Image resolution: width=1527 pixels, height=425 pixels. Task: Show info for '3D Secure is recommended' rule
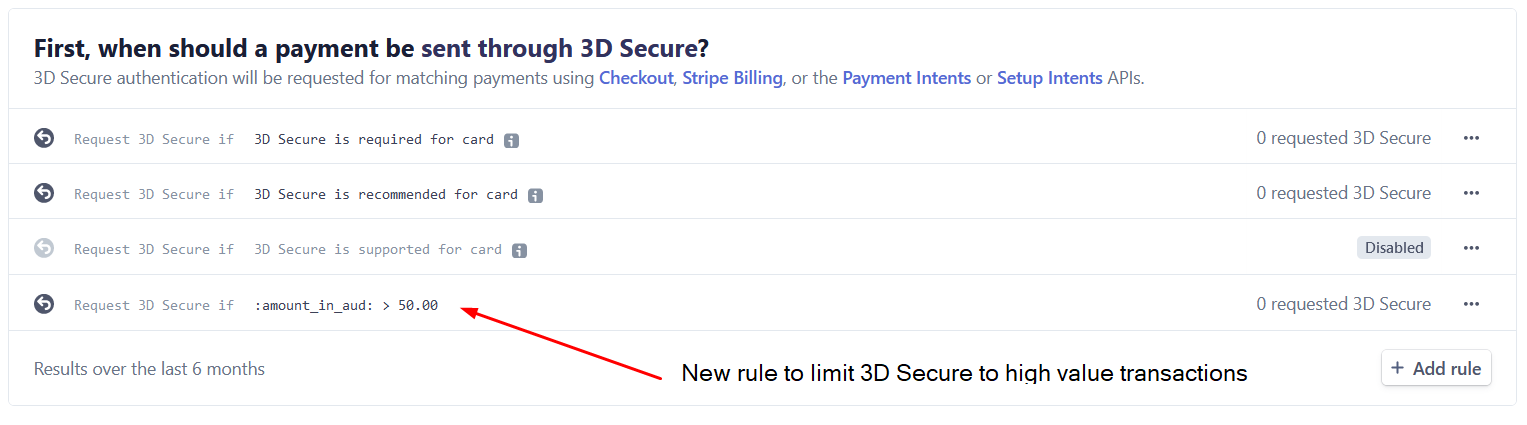pos(535,195)
